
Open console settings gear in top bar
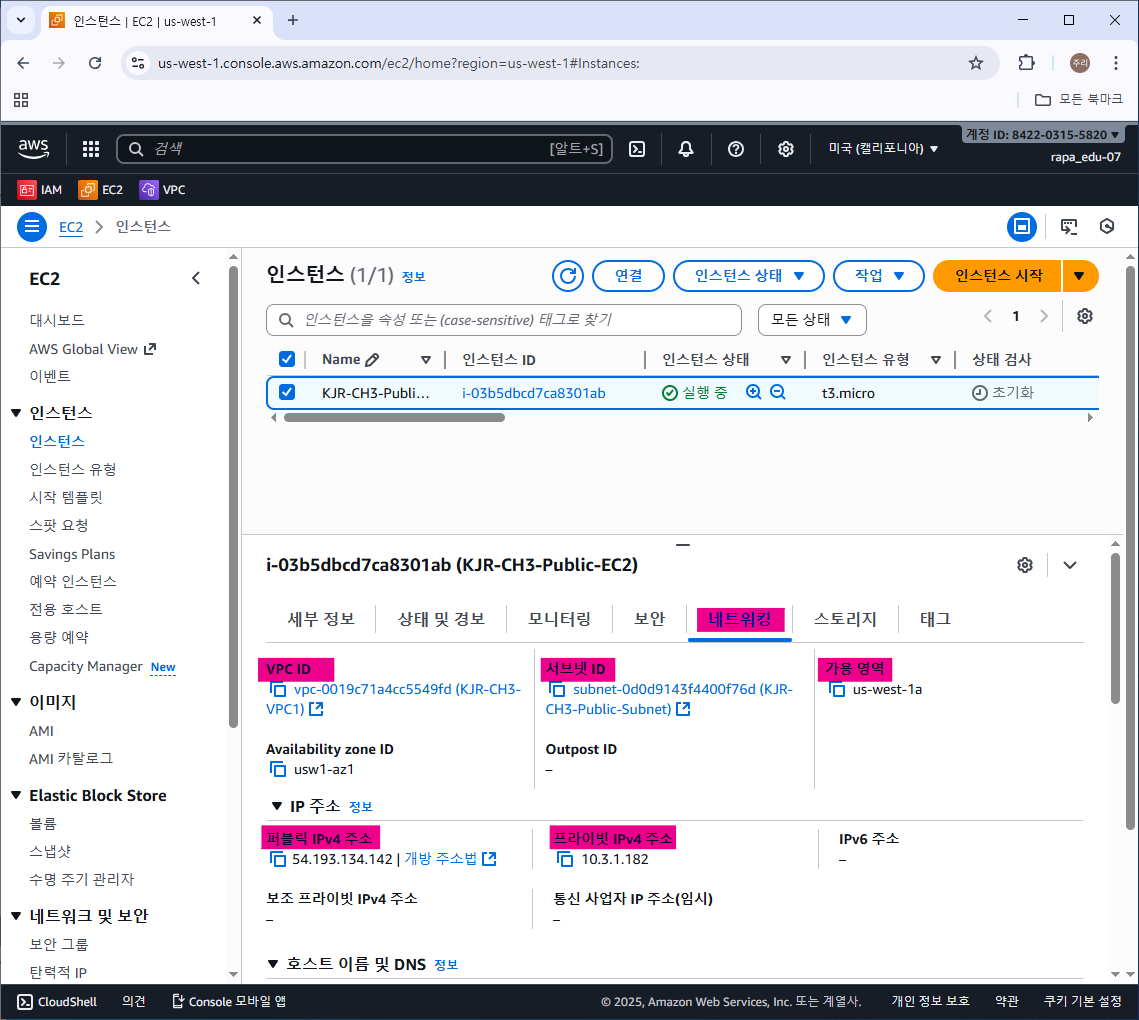click(x=786, y=149)
